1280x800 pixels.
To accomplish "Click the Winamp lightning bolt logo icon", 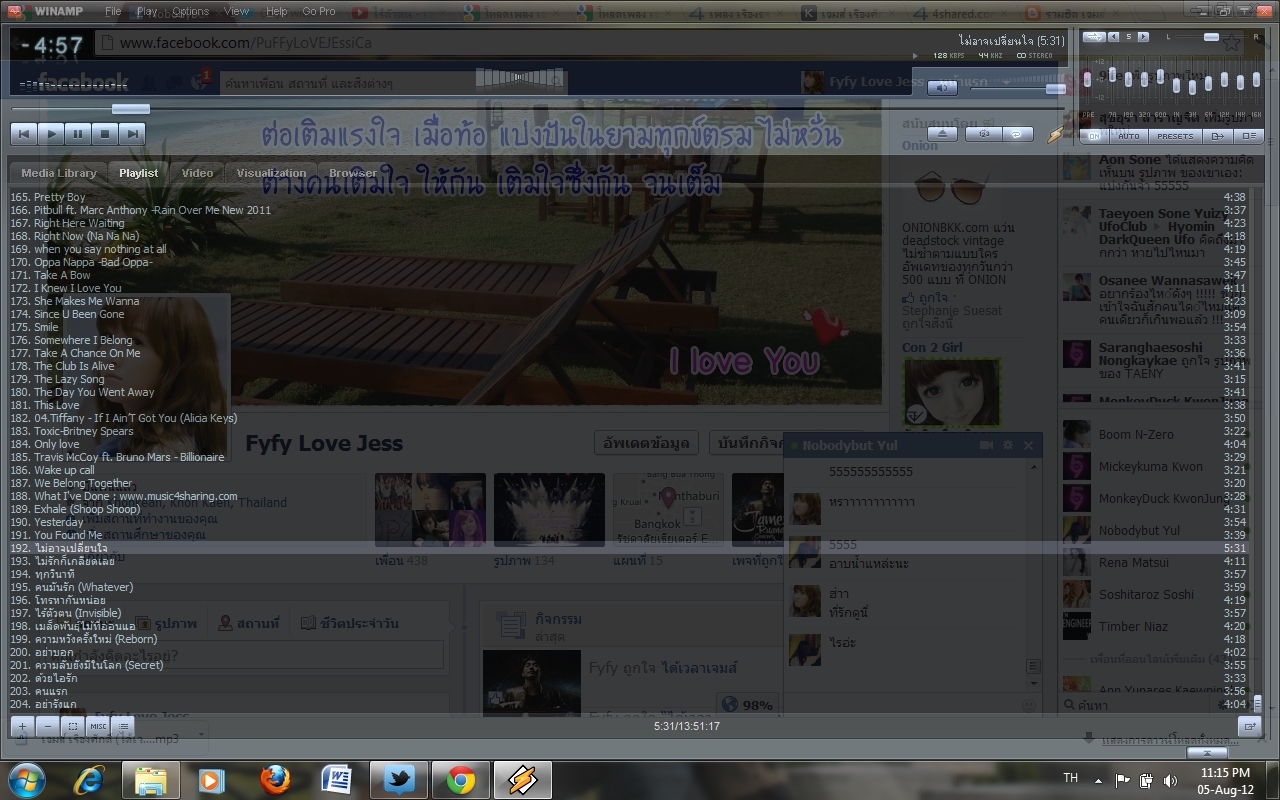I will tap(1057, 134).
